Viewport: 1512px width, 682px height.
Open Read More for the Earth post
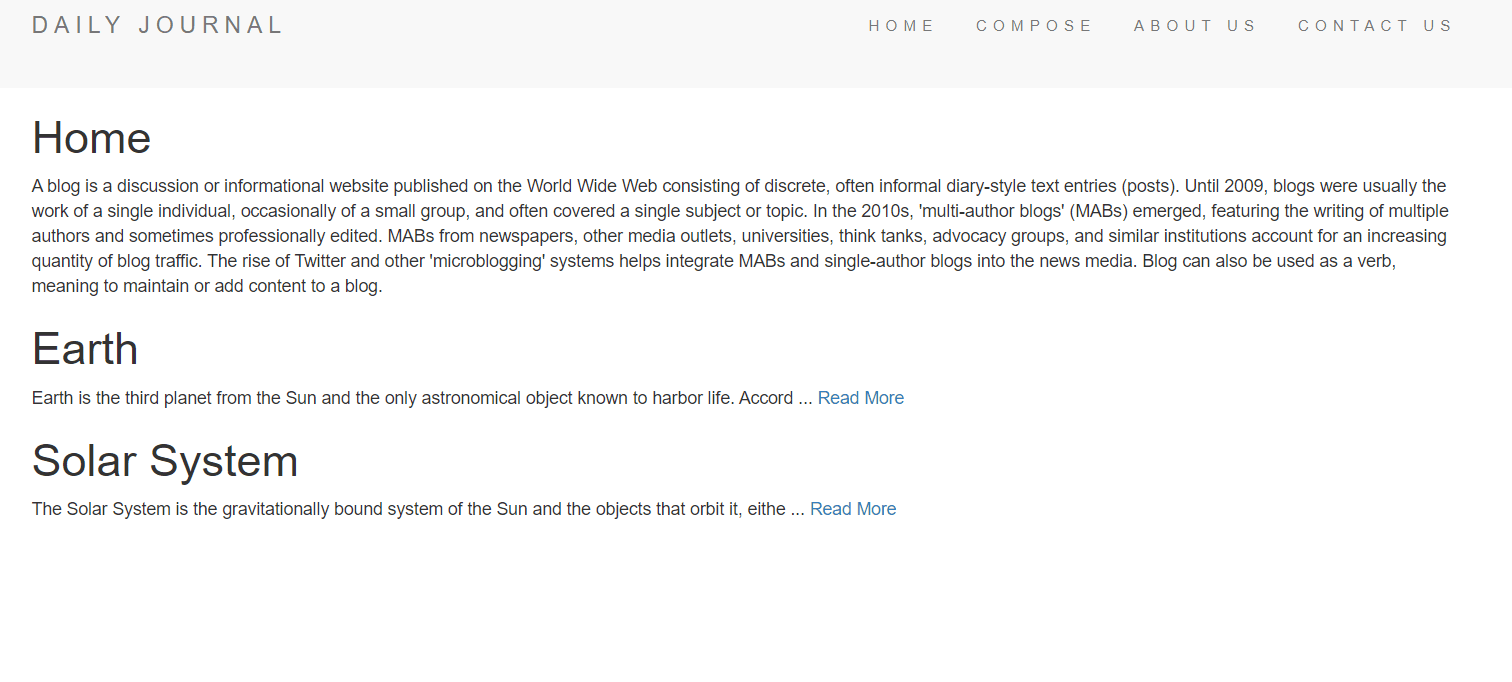click(x=860, y=398)
